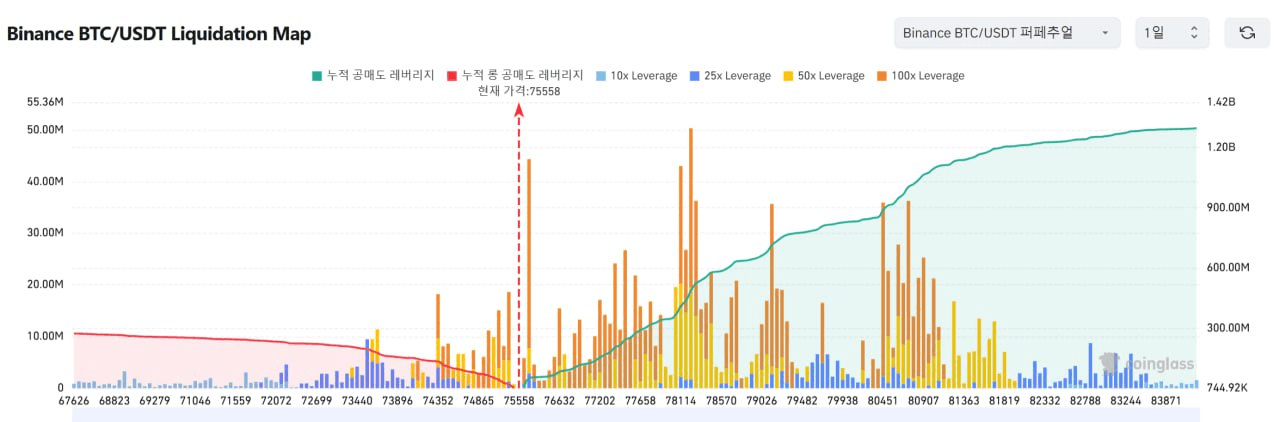This screenshot has height=422, width=1280.
Task: Click the left axis value 10.00M
Action: [x=45, y=336]
